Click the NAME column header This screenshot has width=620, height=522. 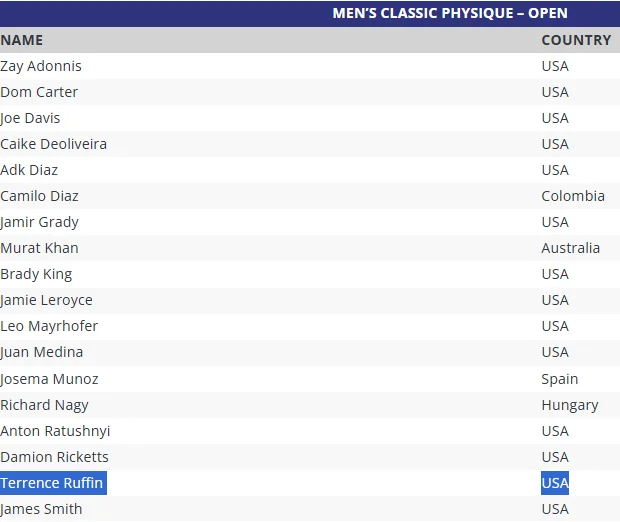point(22,40)
